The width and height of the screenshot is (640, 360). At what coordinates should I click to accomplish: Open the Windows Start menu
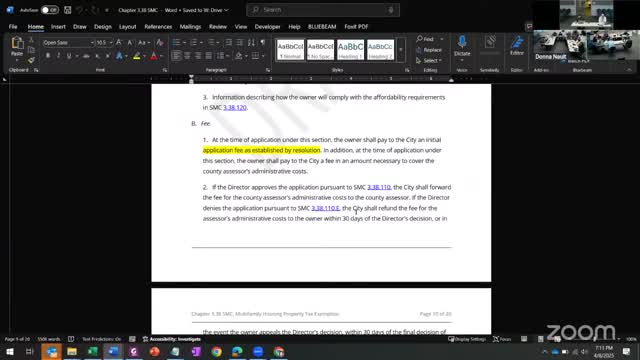[9, 351]
